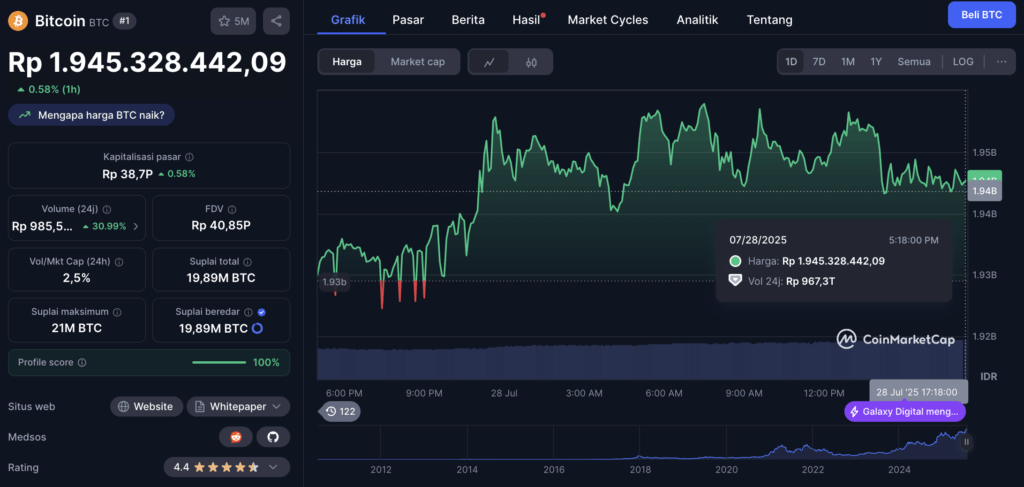
Task: Switch to candlestick chart icon
Action: [x=531, y=62]
